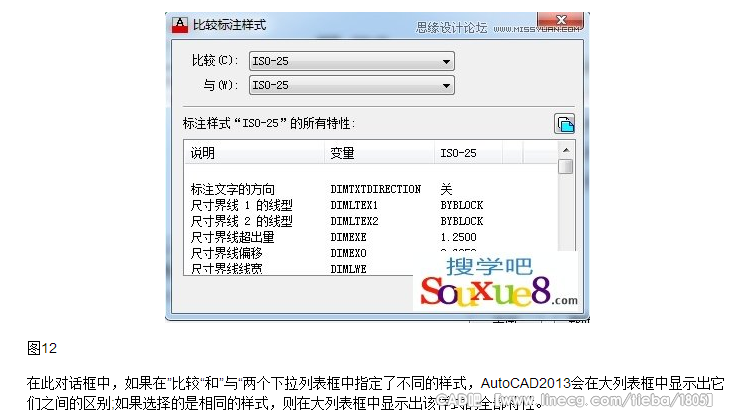Click the AutoCAD icon in the dialog title bar
Viewport: 742px width, 417px height.
(179, 25)
